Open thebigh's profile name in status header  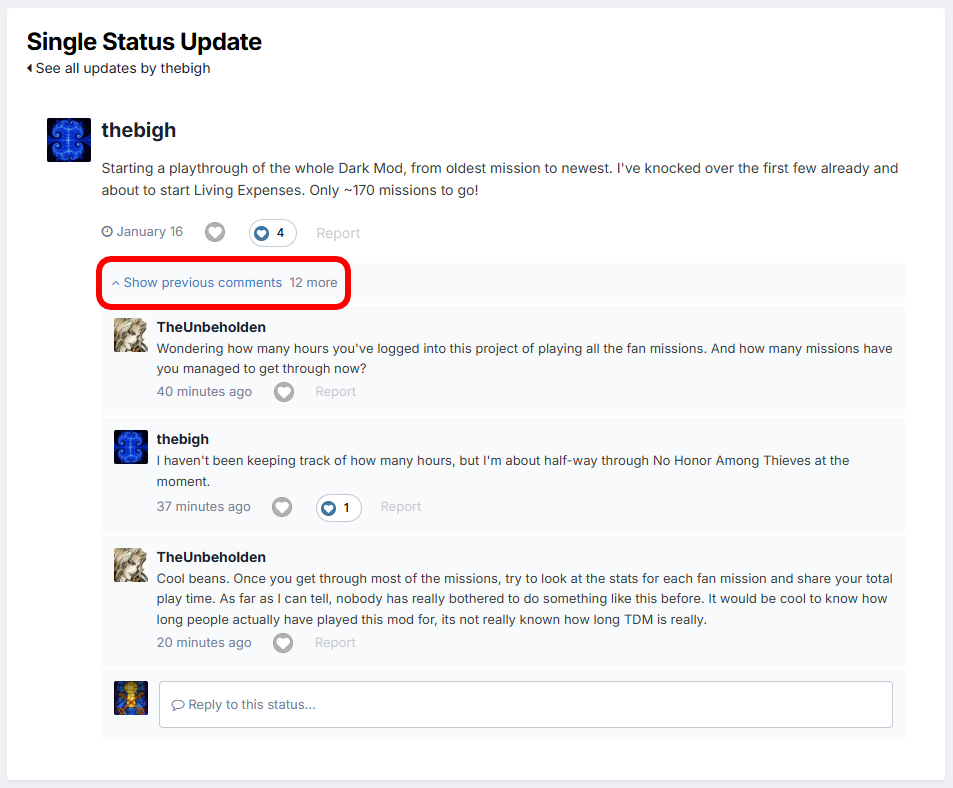point(139,130)
